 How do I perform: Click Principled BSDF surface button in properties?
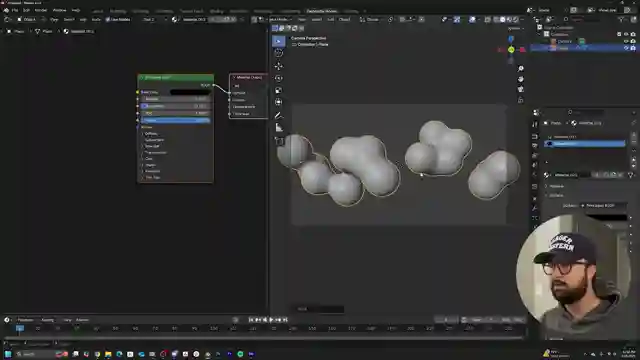(x=604, y=206)
